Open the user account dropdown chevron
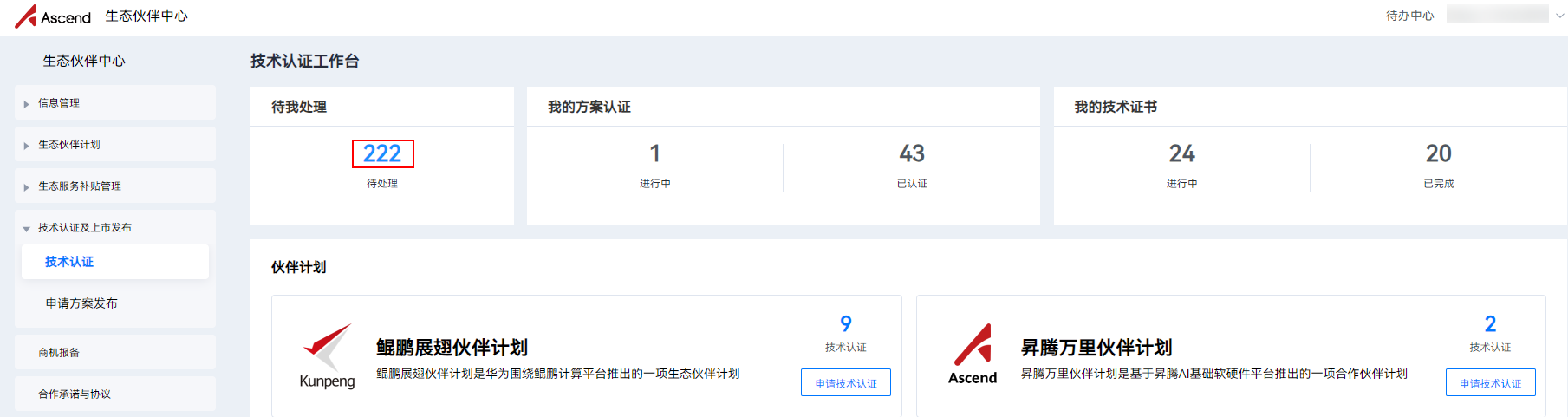Viewport: 1568px width, 417px height. [x=1560, y=16]
